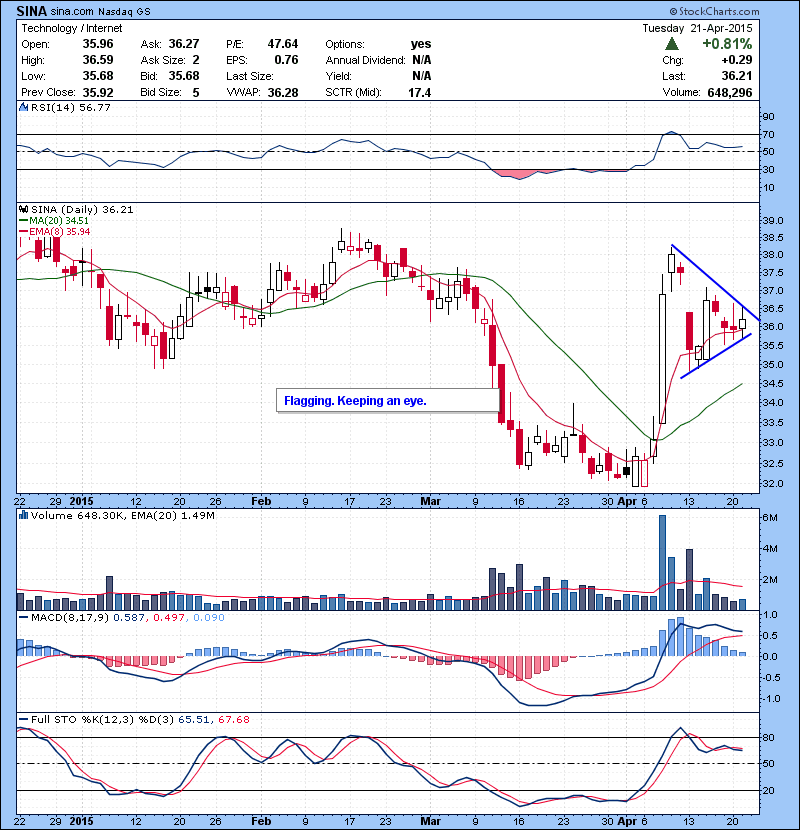Click the Apr label on upper date axis
This screenshot has width=800, height=830.
[x=627, y=501]
